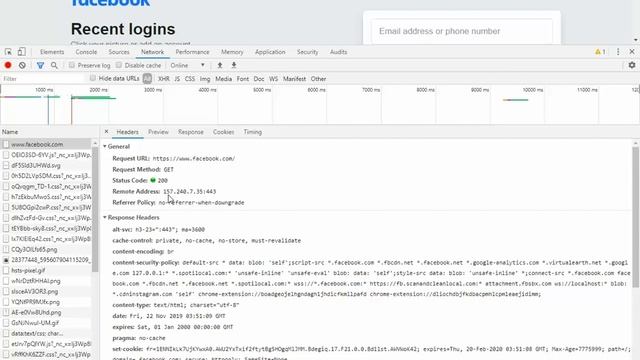Open the Performance panel

click(192, 52)
